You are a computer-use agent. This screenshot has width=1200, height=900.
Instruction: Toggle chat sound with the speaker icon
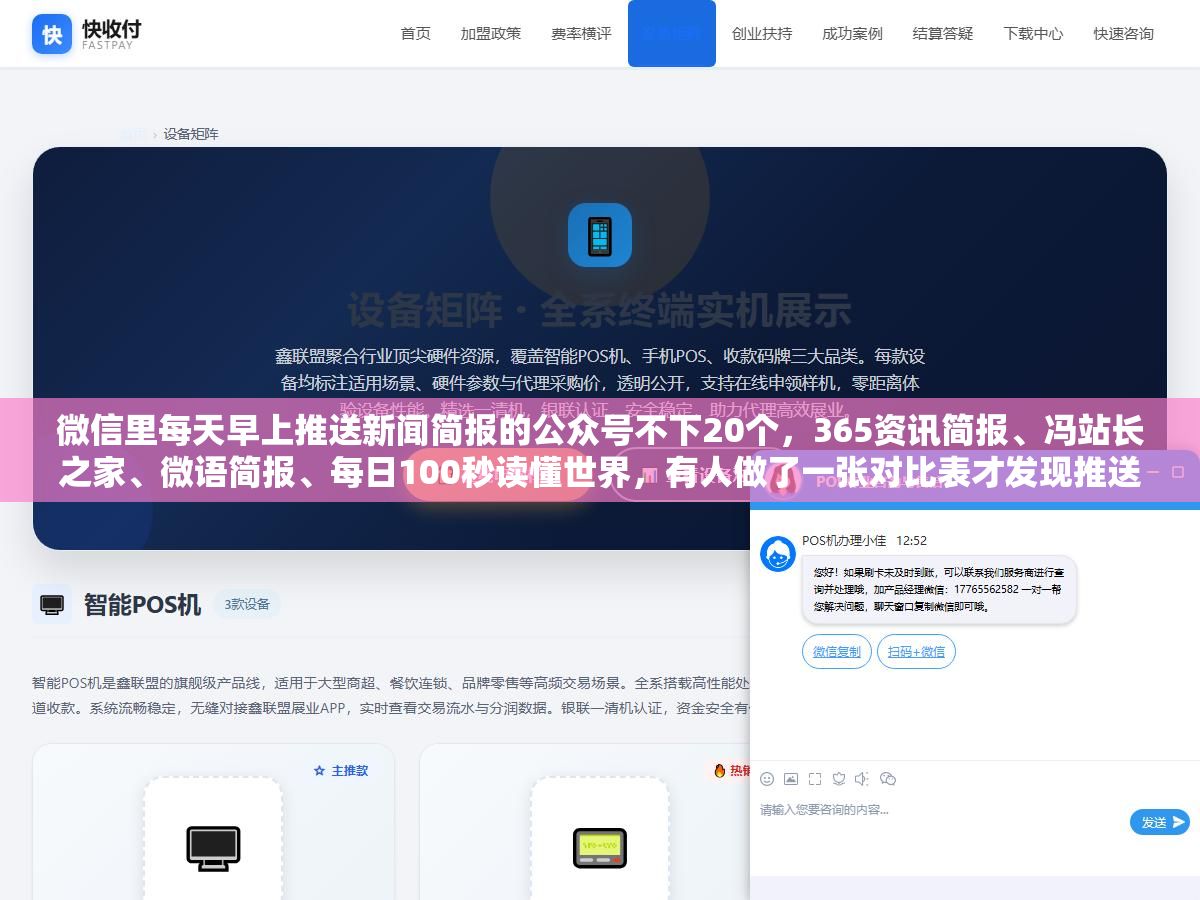tap(863, 779)
